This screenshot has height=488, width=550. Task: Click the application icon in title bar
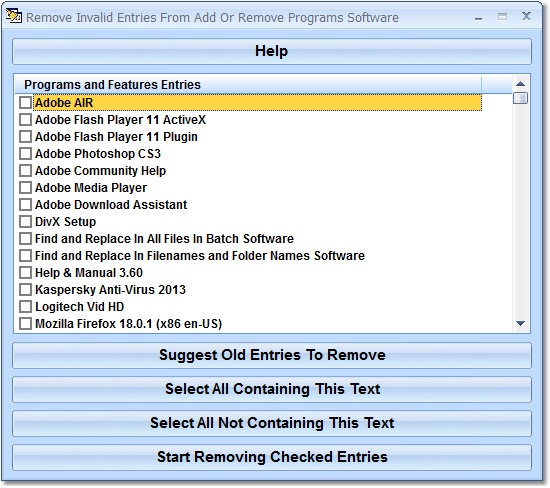14,16
